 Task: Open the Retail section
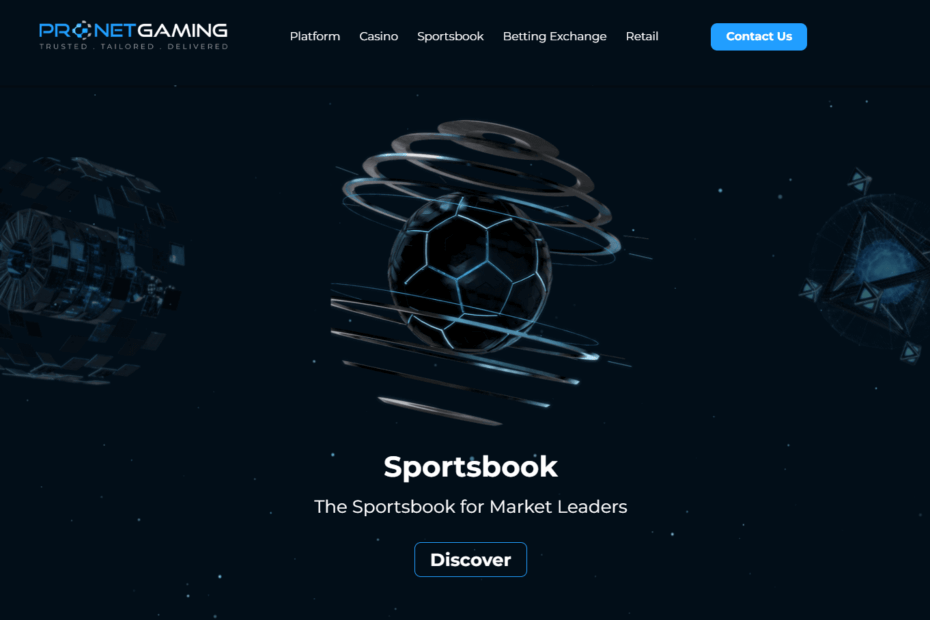[642, 36]
